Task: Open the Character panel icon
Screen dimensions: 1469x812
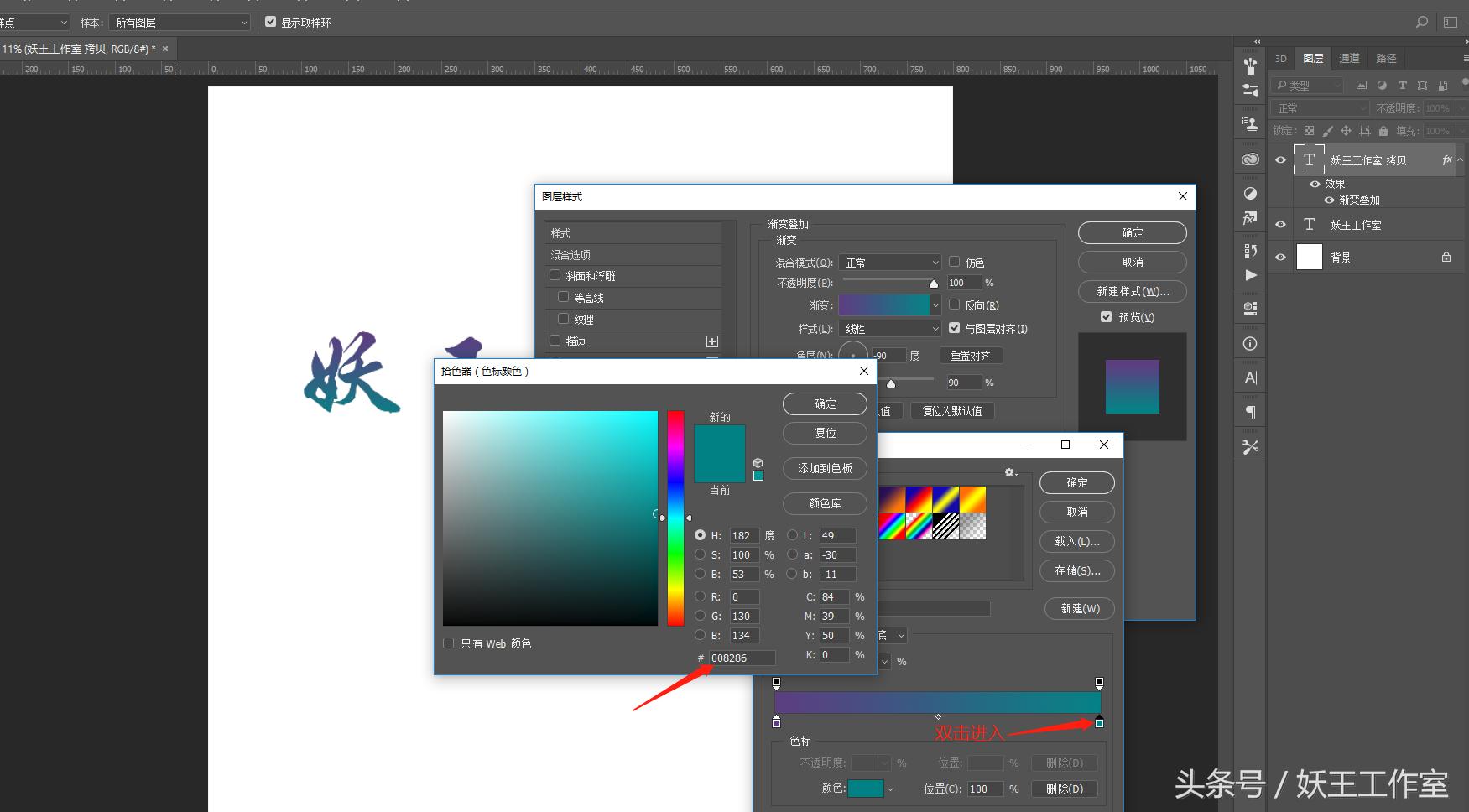Action: [1250, 377]
